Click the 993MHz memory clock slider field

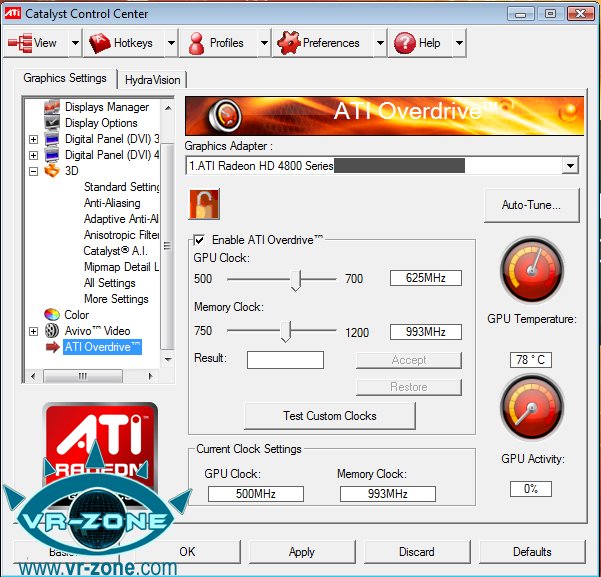click(426, 332)
